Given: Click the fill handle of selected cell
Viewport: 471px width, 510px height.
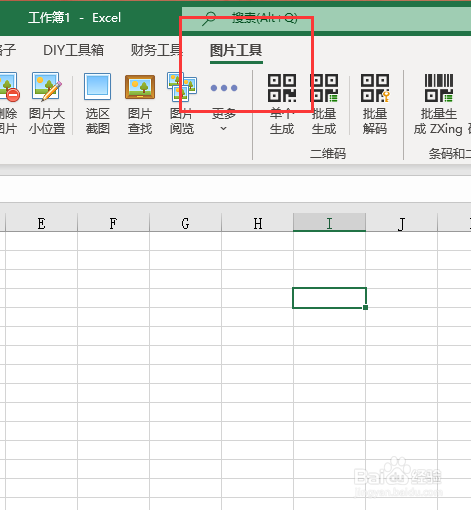Looking at the screenshot, I should pyautogui.click(x=365, y=307).
